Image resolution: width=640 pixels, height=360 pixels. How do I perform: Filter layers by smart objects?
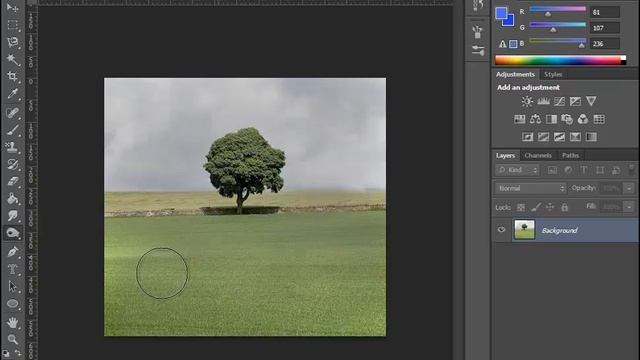[x=616, y=170]
